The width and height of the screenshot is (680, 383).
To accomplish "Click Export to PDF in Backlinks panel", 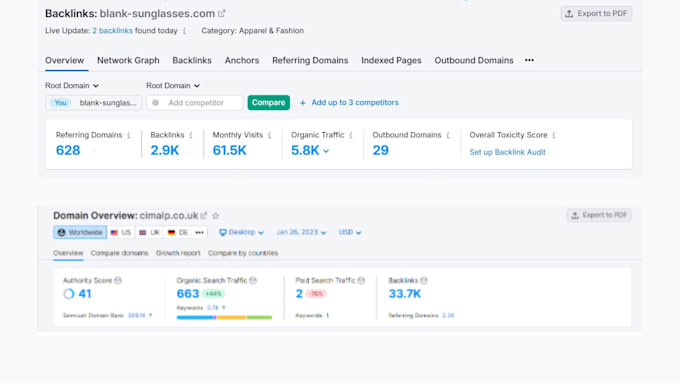I will pos(596,13).
